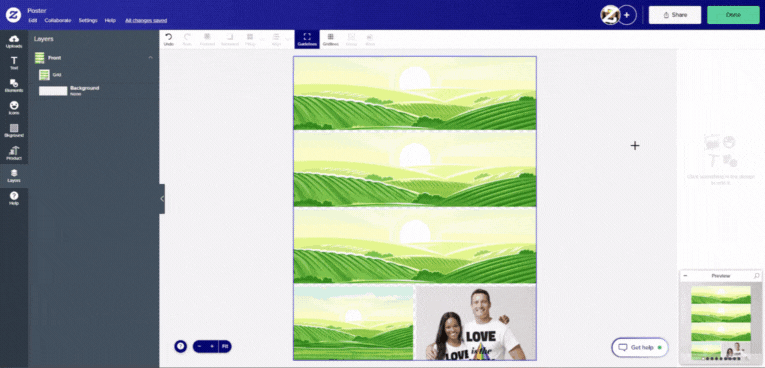
Task: Select the Background layer swatch
Action: pos(53,91)
